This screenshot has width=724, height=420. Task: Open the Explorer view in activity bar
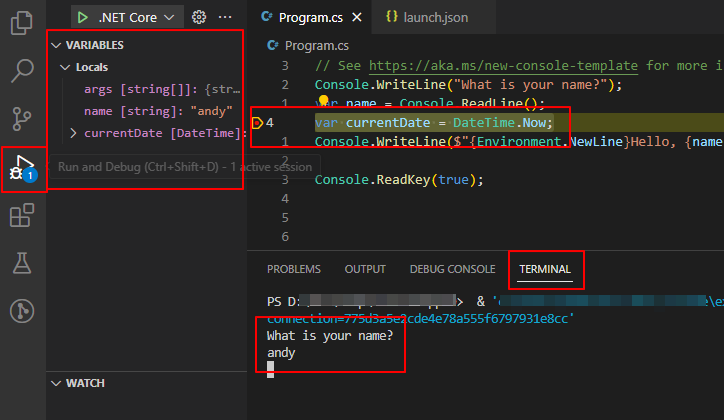22,23
